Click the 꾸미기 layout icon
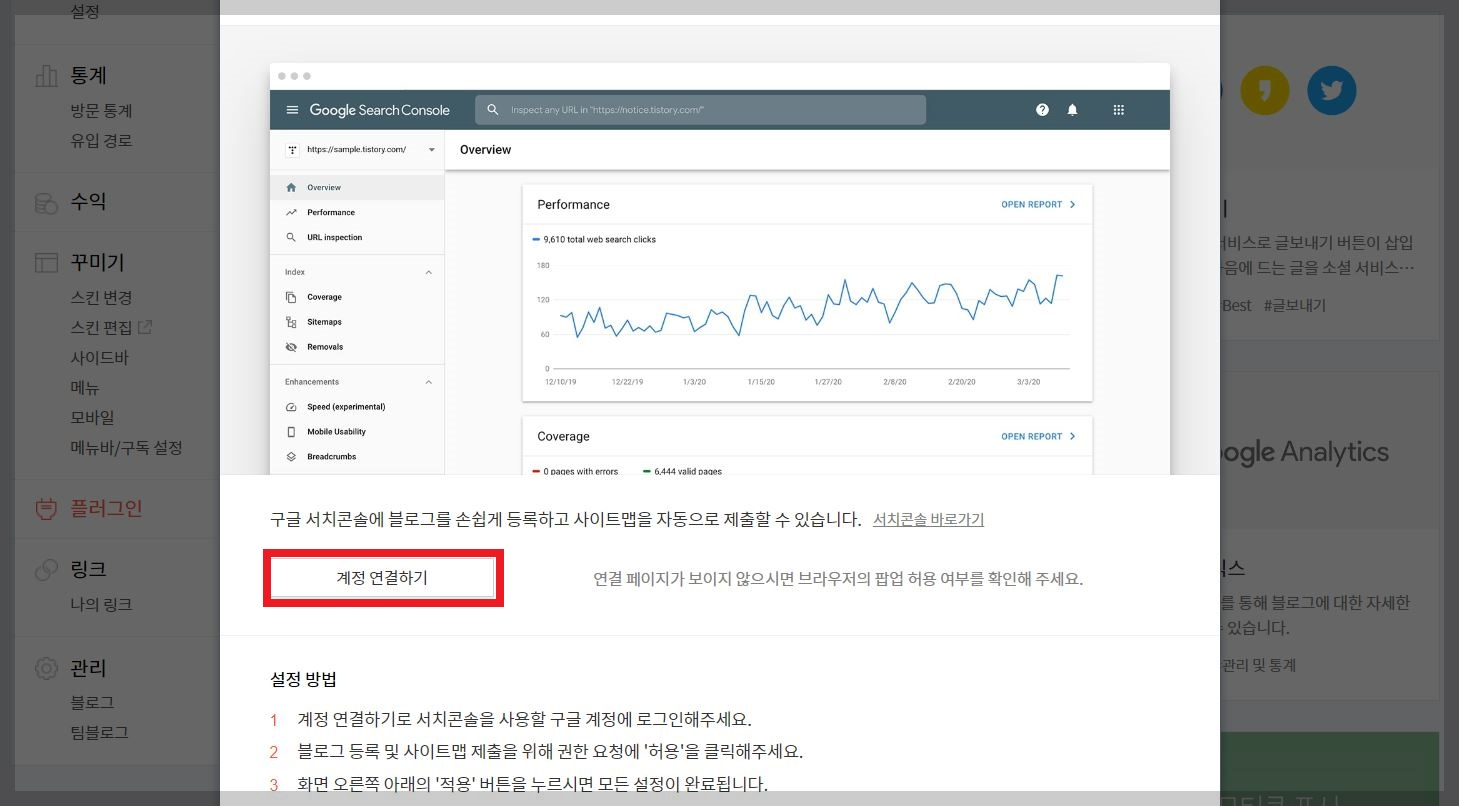The width and height of the screenshot is (1459, 806). point(46,263)
